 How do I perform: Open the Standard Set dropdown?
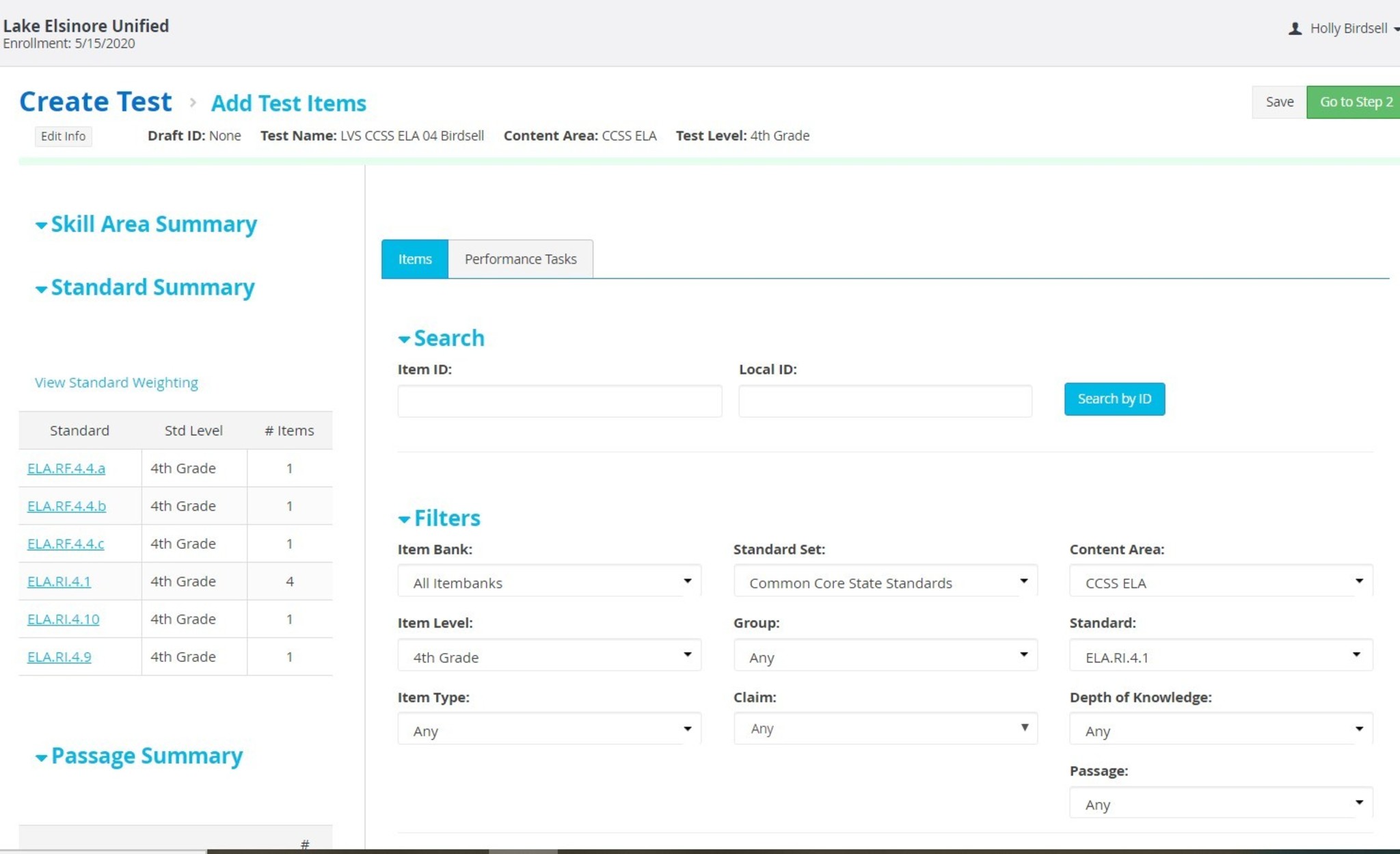click(885, 582)
